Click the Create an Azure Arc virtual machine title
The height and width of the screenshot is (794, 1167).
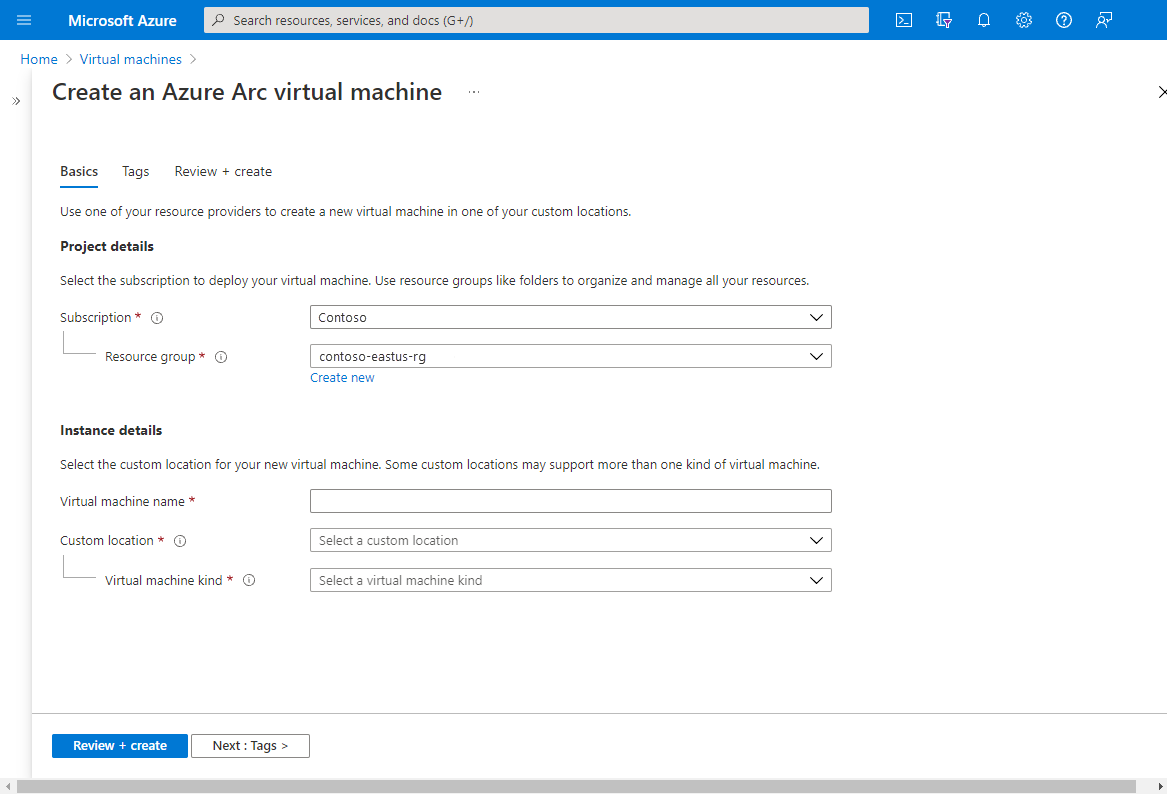(x=247, y=92)
